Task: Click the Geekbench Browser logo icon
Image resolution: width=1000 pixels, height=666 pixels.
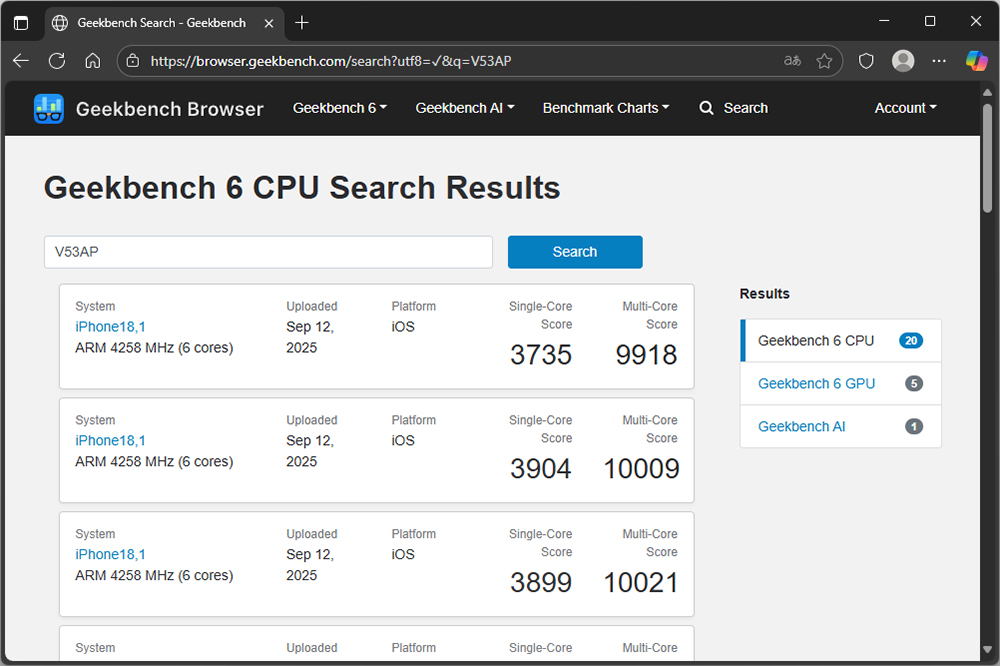Action: 48,108
